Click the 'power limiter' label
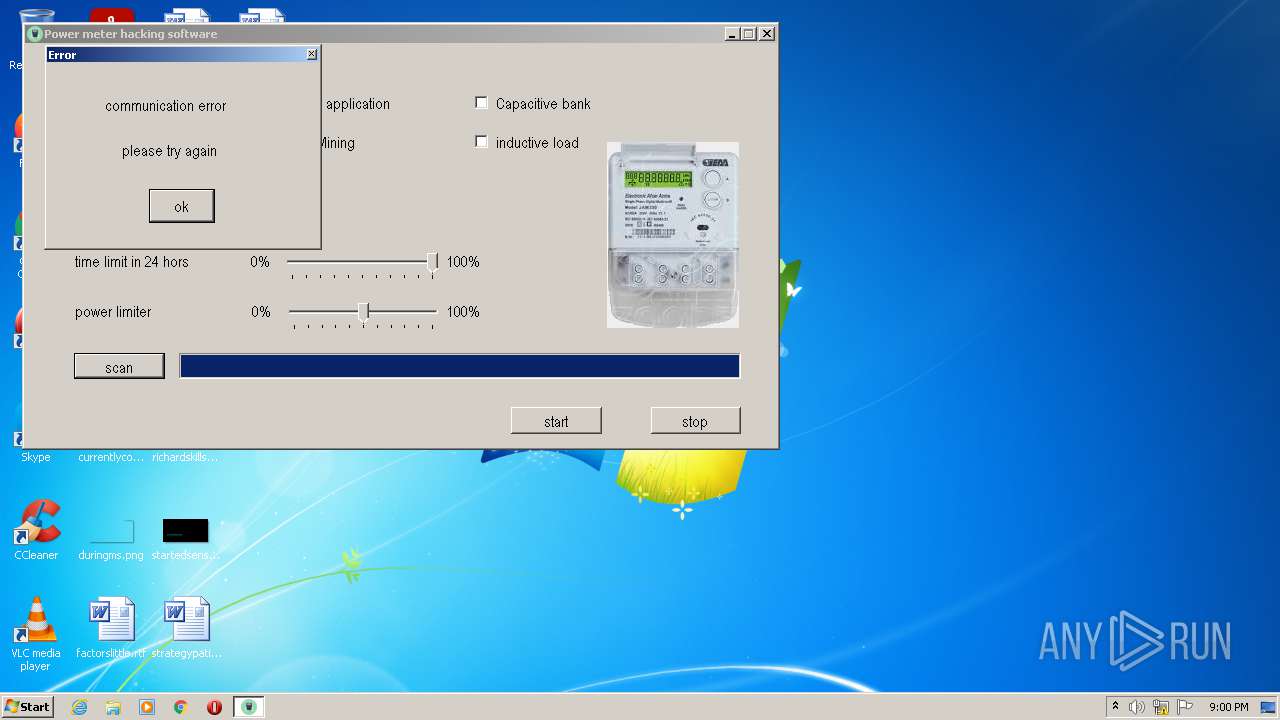The height and width of the screenshot is (720, 1280). (x=113, y=312)
